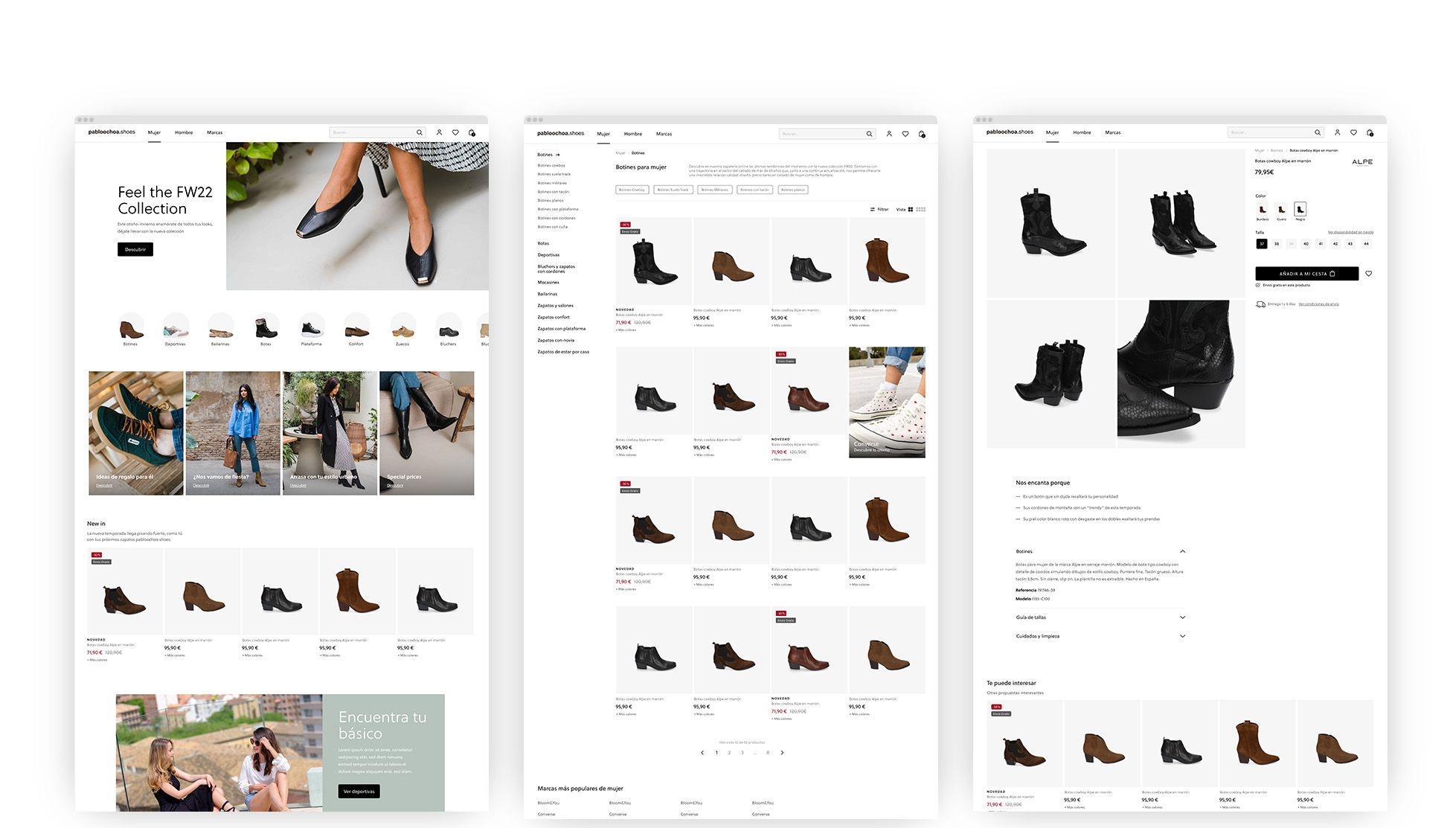Open Hombre menu on homepage navigation
Screen dimensions: 1456x828
click(184, 132)
